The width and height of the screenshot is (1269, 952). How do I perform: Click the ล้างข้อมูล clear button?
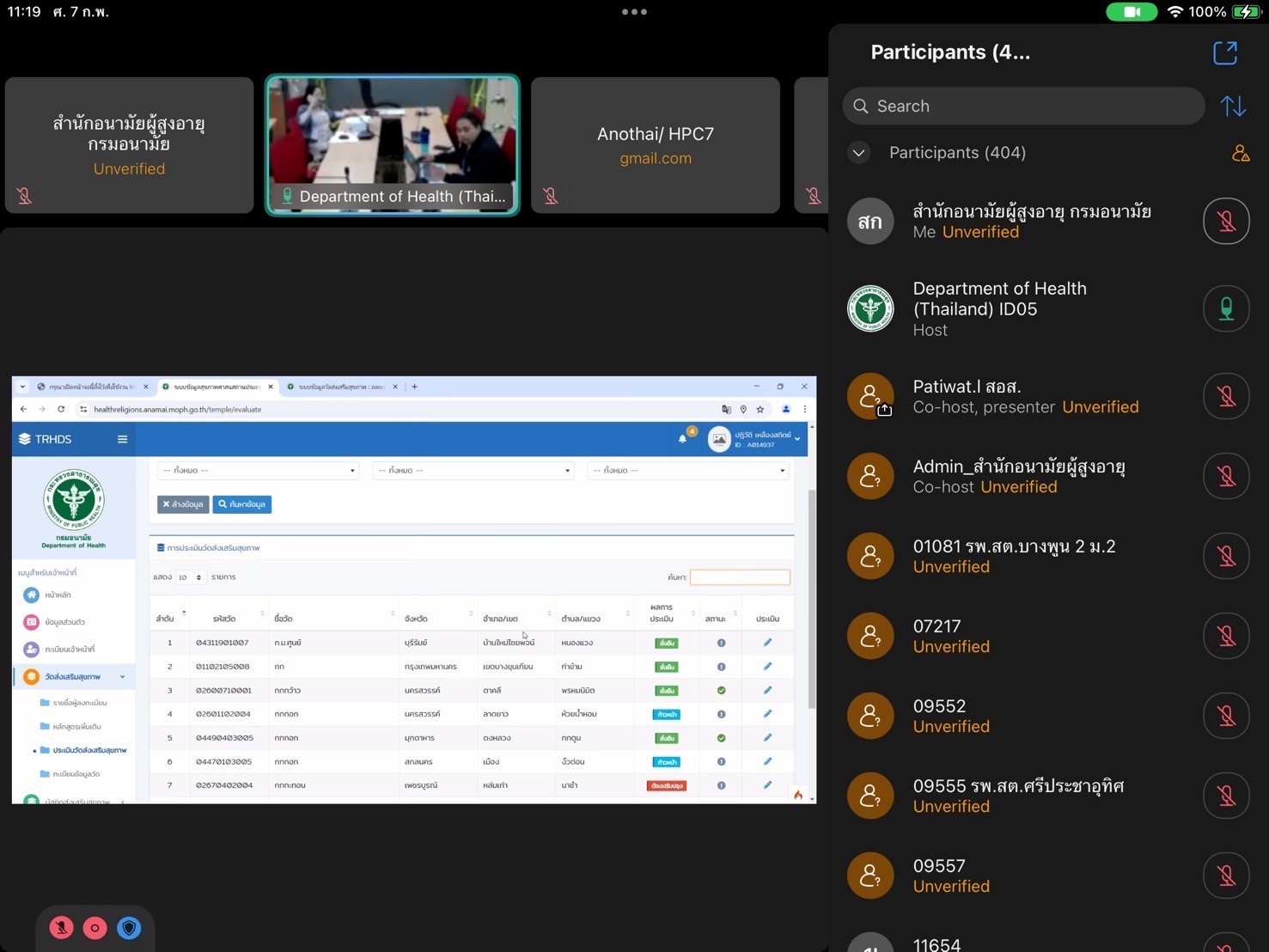[x=183, y=504]
